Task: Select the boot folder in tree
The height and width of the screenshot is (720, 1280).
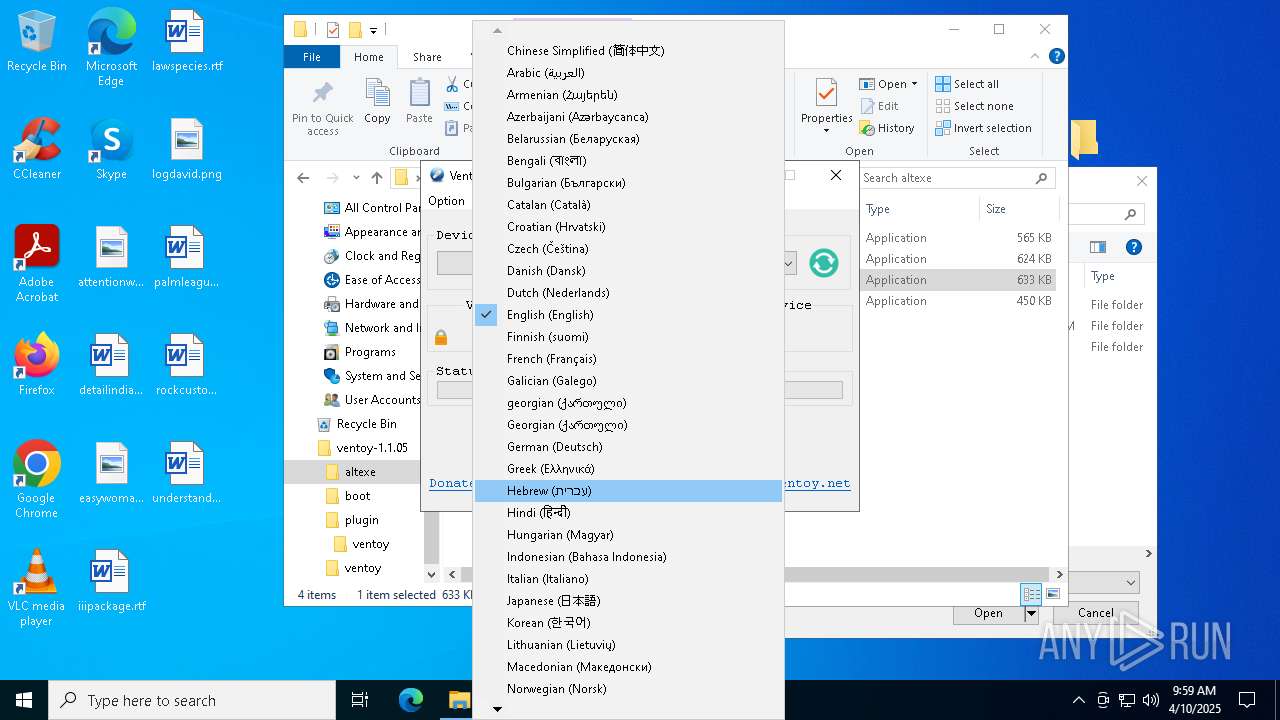Action: [x=357, y=496]
